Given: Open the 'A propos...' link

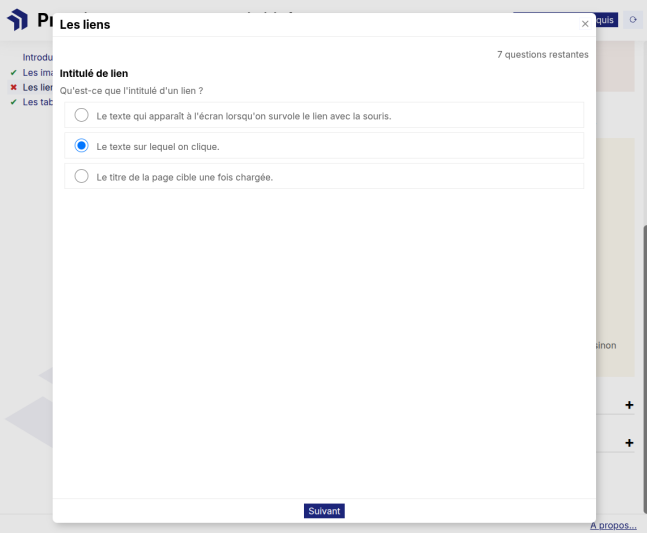Looking at the screenshot, I should click(x=613, y=526).
